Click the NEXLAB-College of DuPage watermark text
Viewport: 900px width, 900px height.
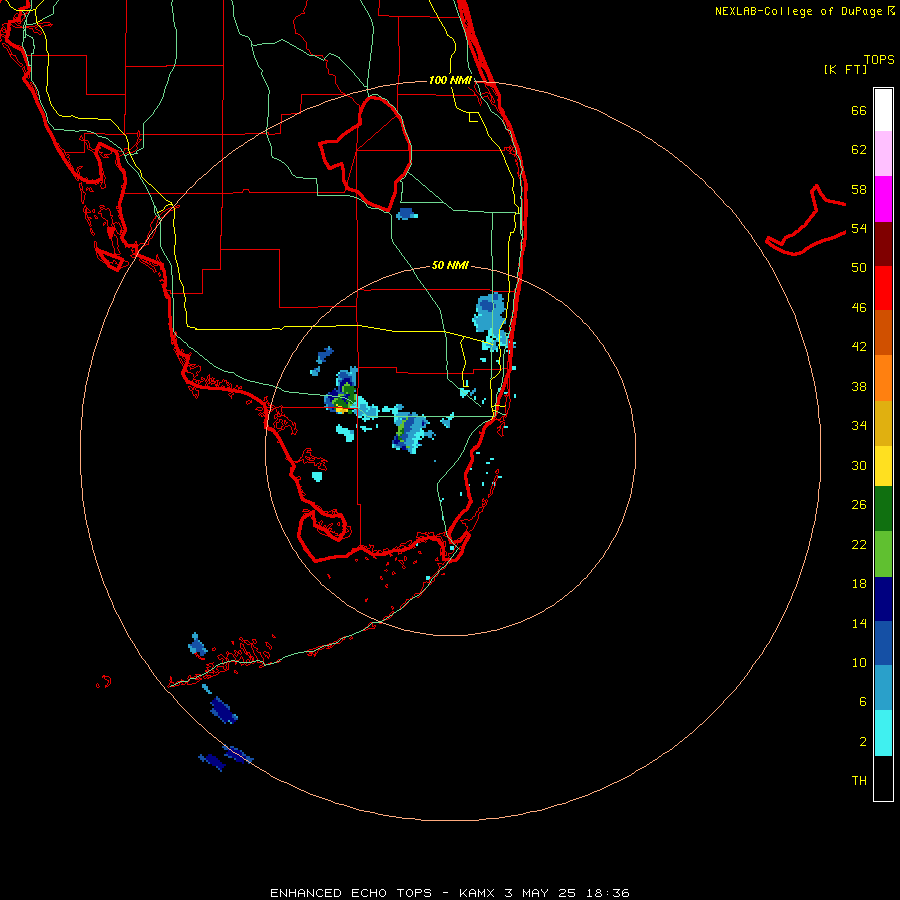pyautogui.click(x=804, y=11)
